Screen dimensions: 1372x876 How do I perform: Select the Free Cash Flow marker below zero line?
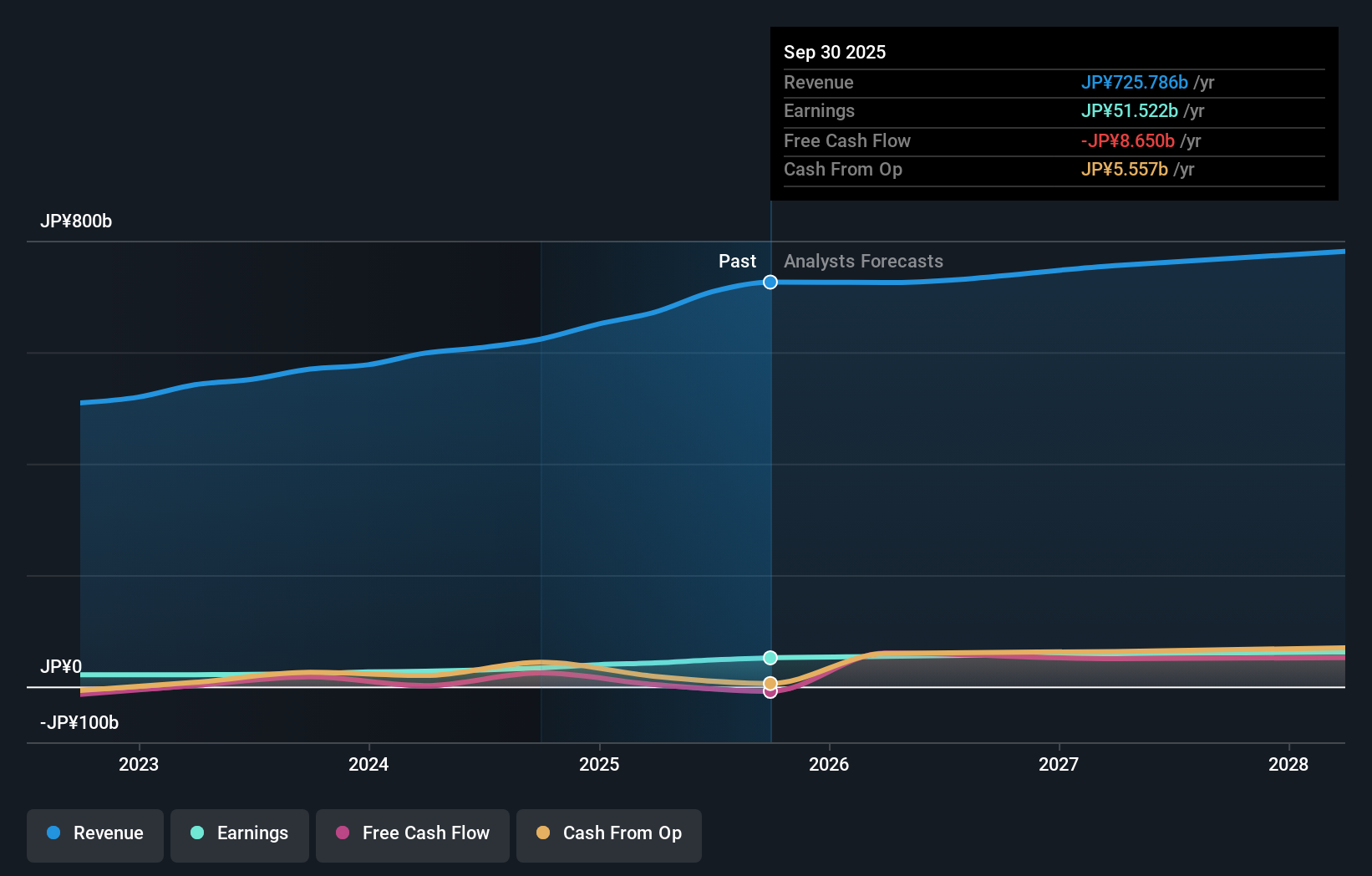pyautogui.click(x=770, y=691)
